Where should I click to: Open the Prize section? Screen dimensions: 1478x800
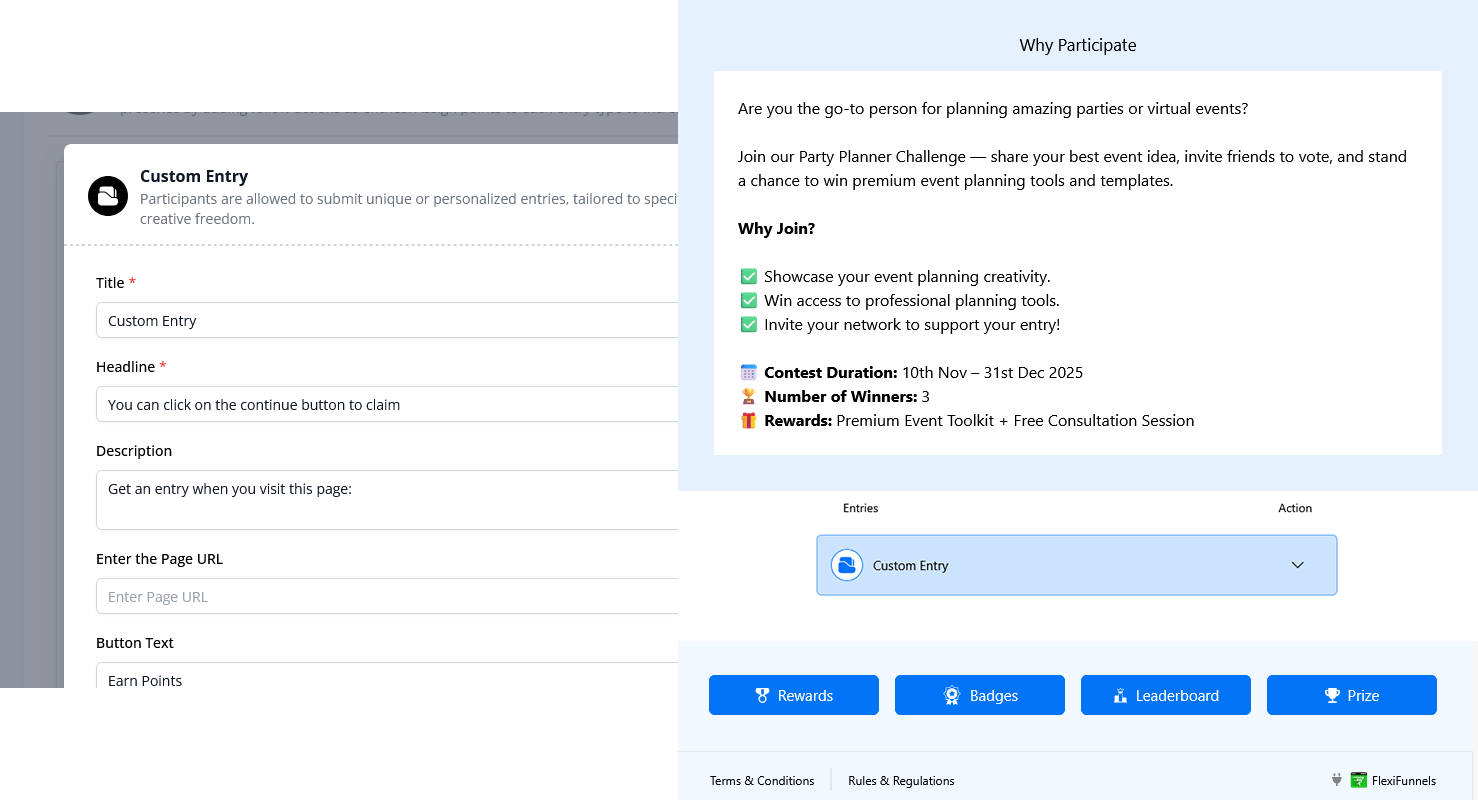pos(1352,695)
